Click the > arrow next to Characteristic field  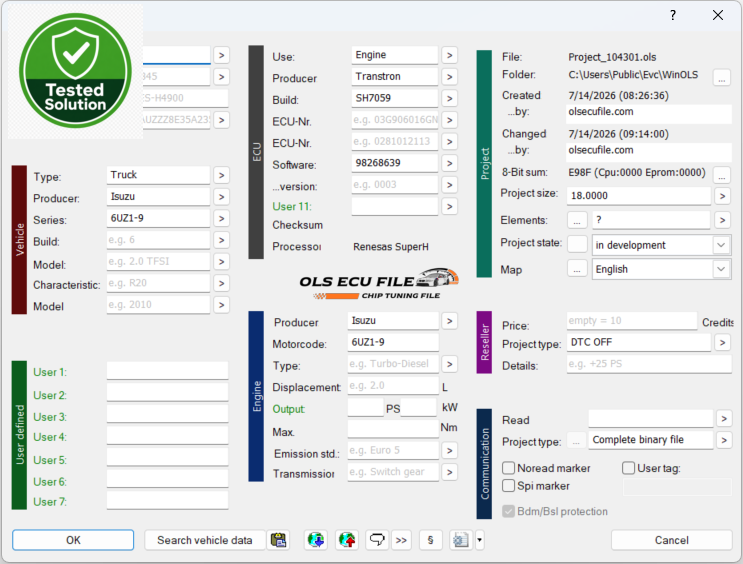click(x=221, y=283)
